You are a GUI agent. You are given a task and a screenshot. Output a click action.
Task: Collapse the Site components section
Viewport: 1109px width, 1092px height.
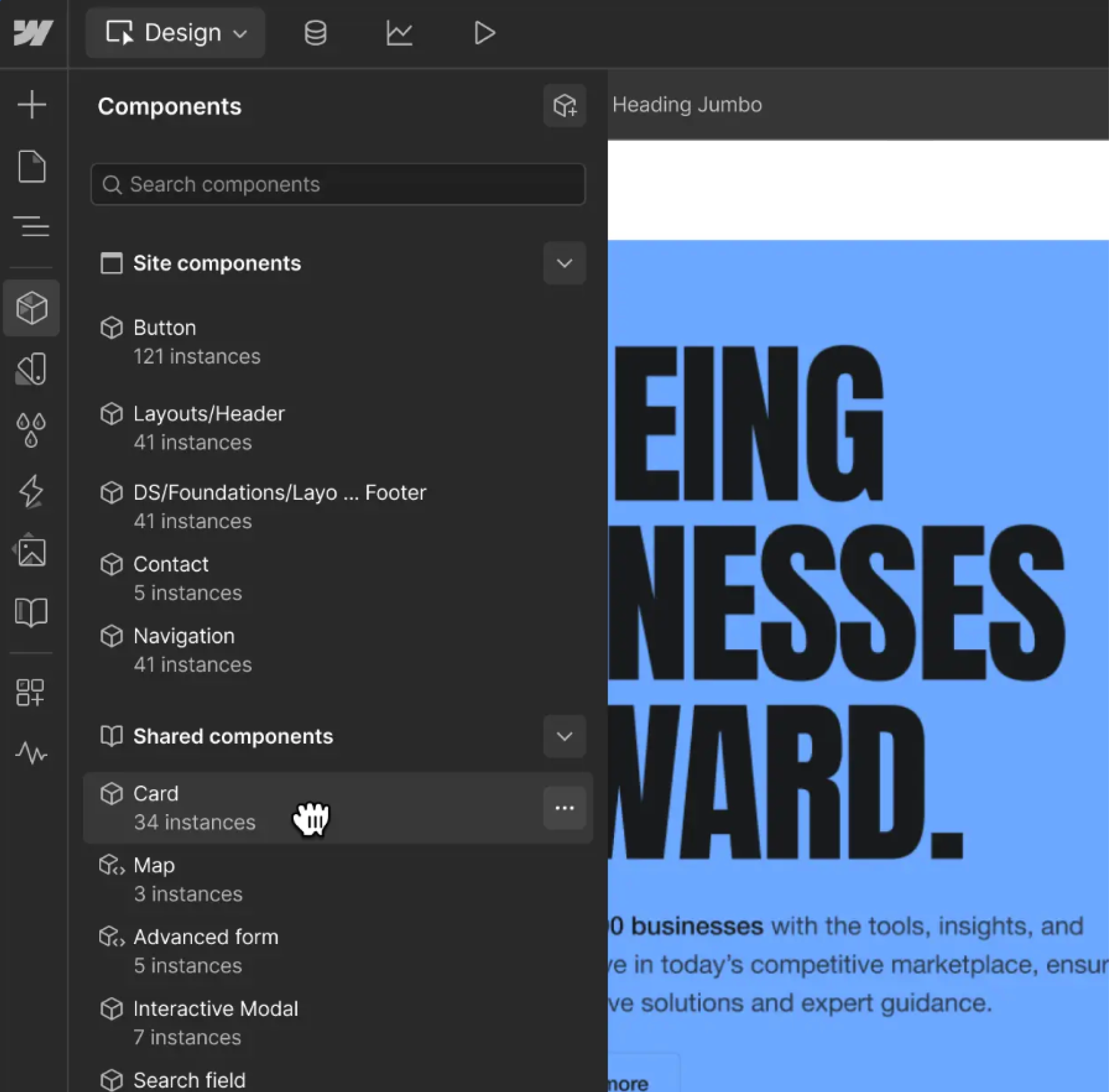coord(564,263)
